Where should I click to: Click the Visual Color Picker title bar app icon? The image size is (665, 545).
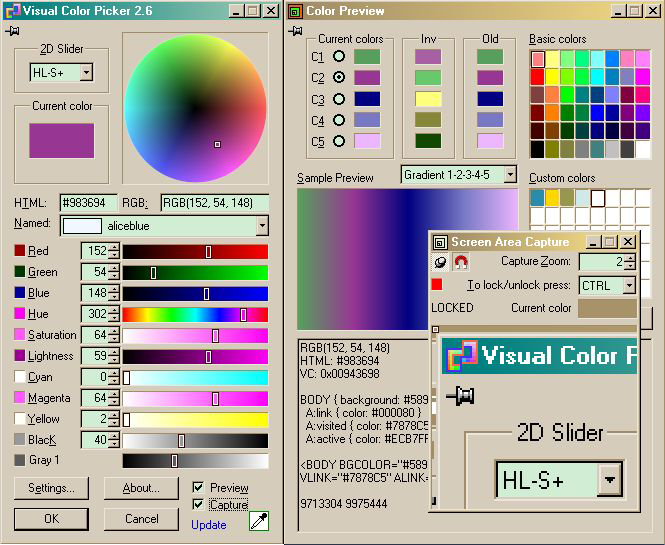[x=12, y=11]
